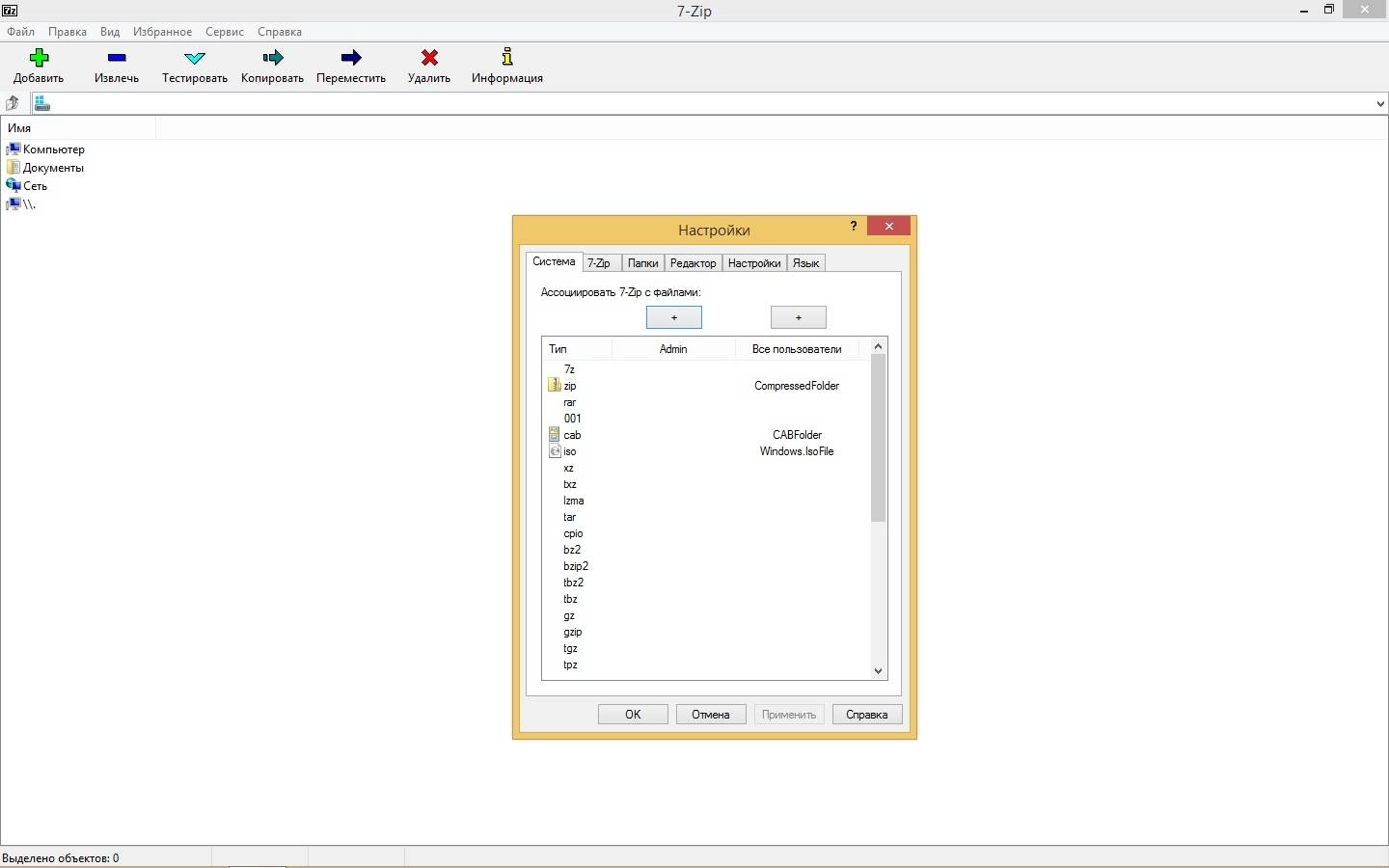Select the 001 row in type list
The height and width of the screenshot is (868, 1389).
pos(705,419)
